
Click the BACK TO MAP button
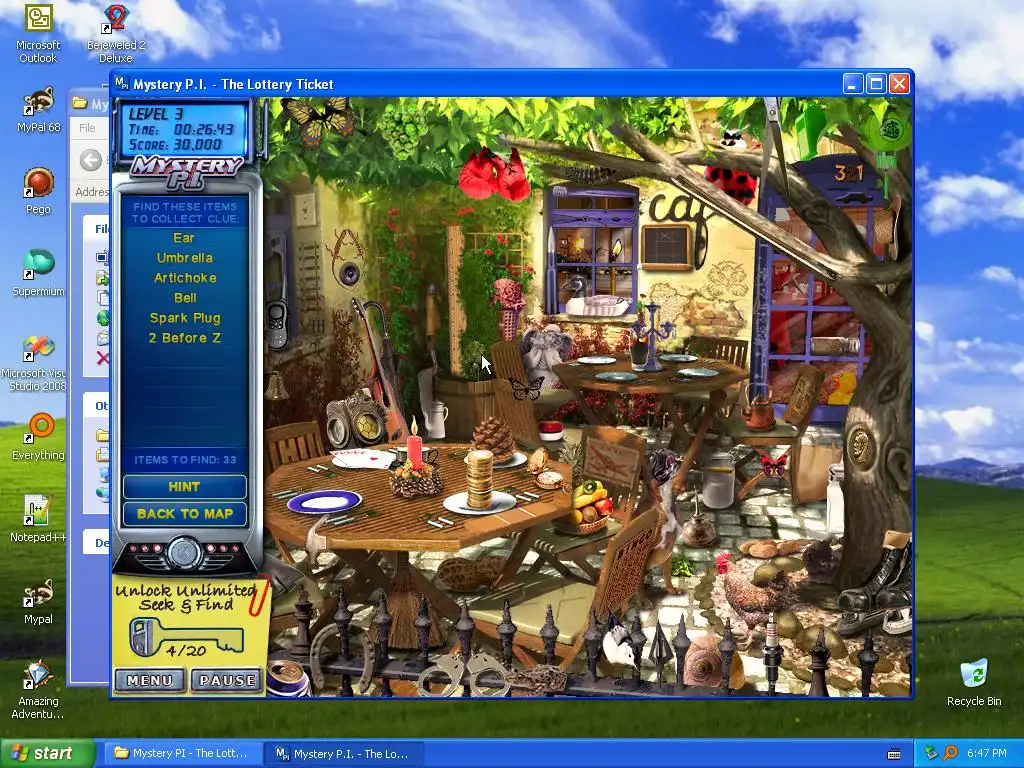184,514
